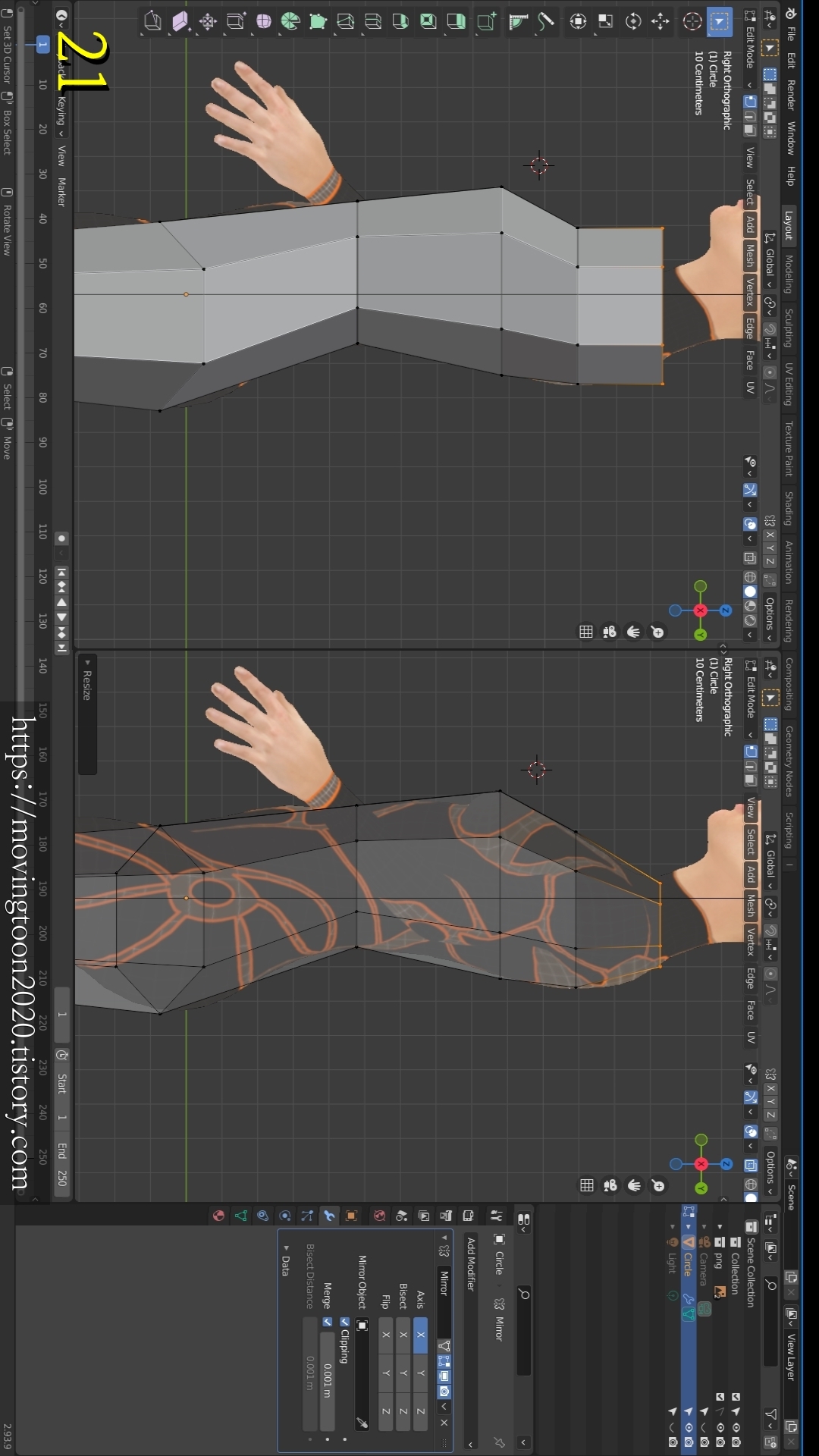This screenshot has width=819, height=1456.
Task: Select the Extrude Region tool
Action: pos(455,22)
